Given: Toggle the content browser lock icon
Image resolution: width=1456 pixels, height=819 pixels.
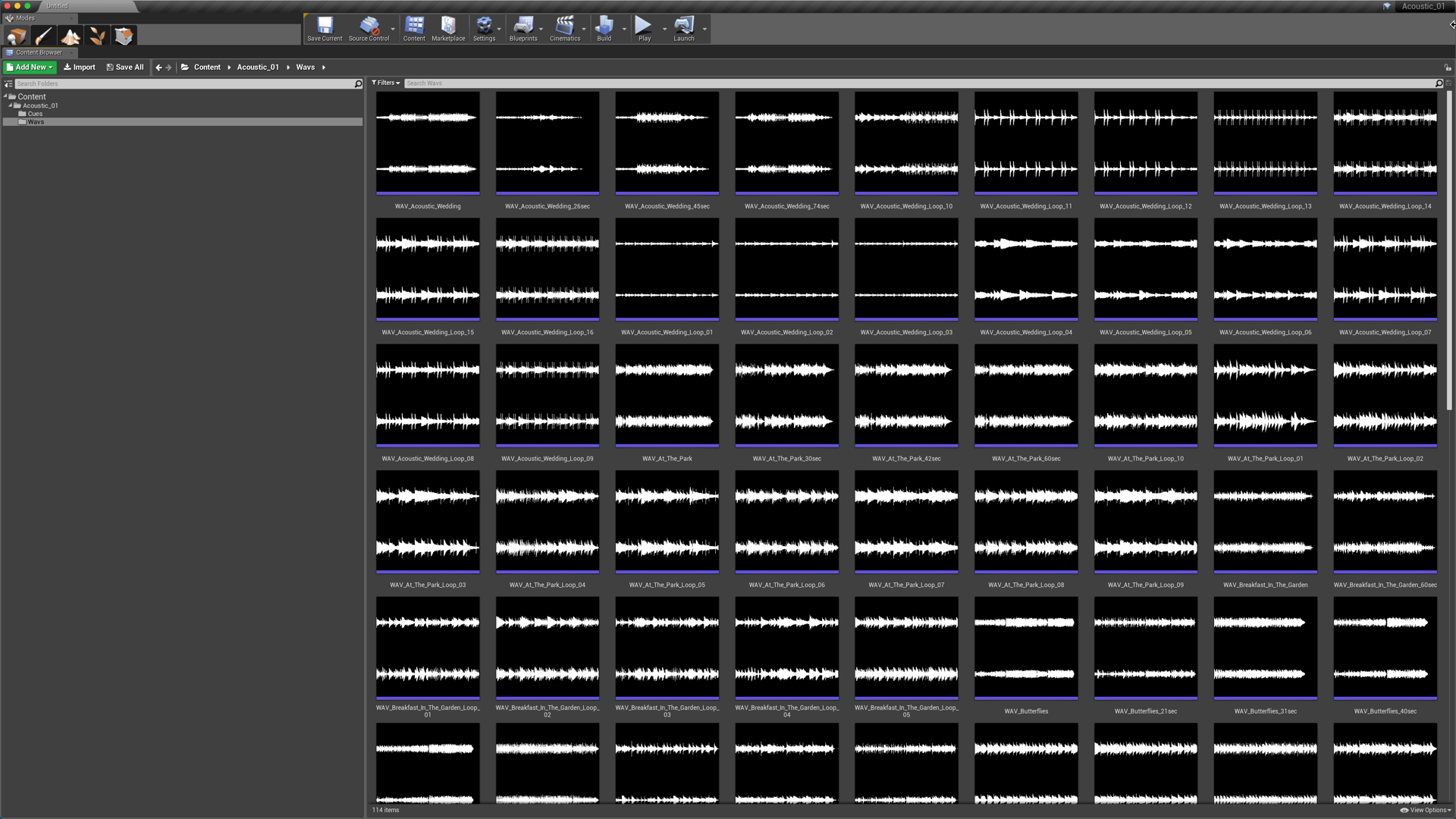Looking at the screenshot, I should point(1448,67).
